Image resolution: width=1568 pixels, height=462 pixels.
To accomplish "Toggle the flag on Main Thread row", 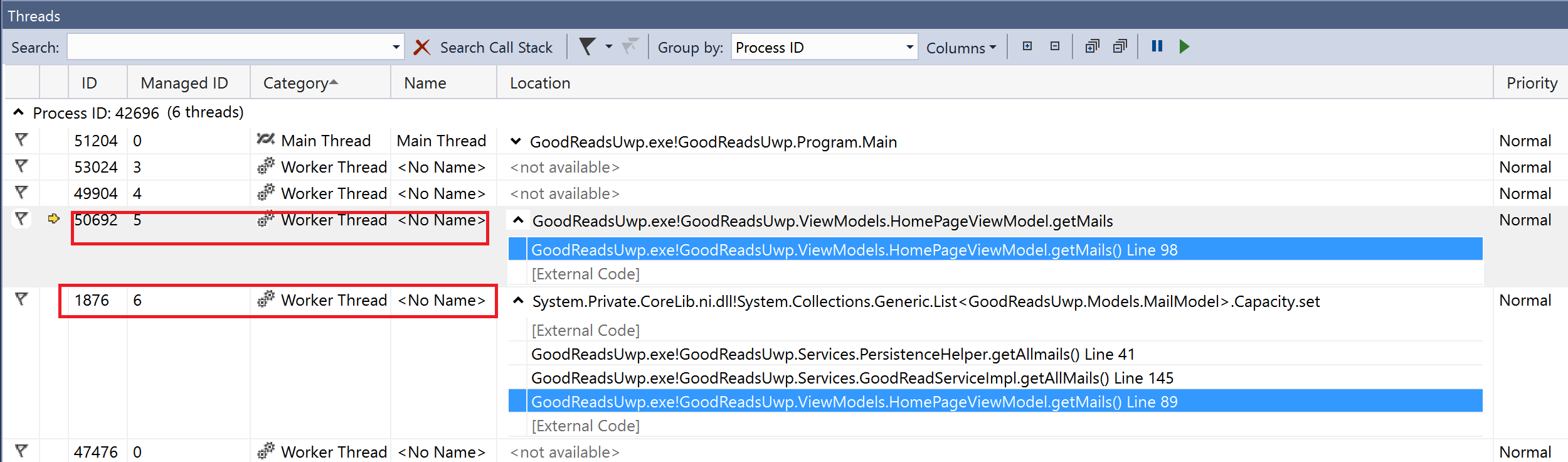I will tap(21, 140).
